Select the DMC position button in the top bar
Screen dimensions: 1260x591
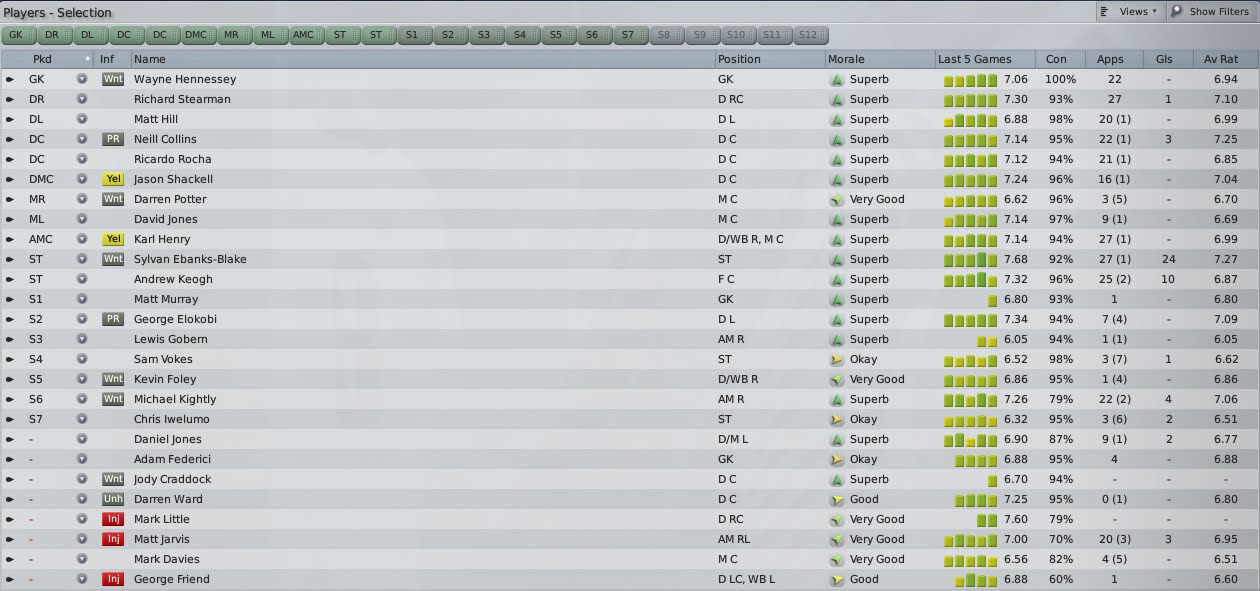click(196, 35)
